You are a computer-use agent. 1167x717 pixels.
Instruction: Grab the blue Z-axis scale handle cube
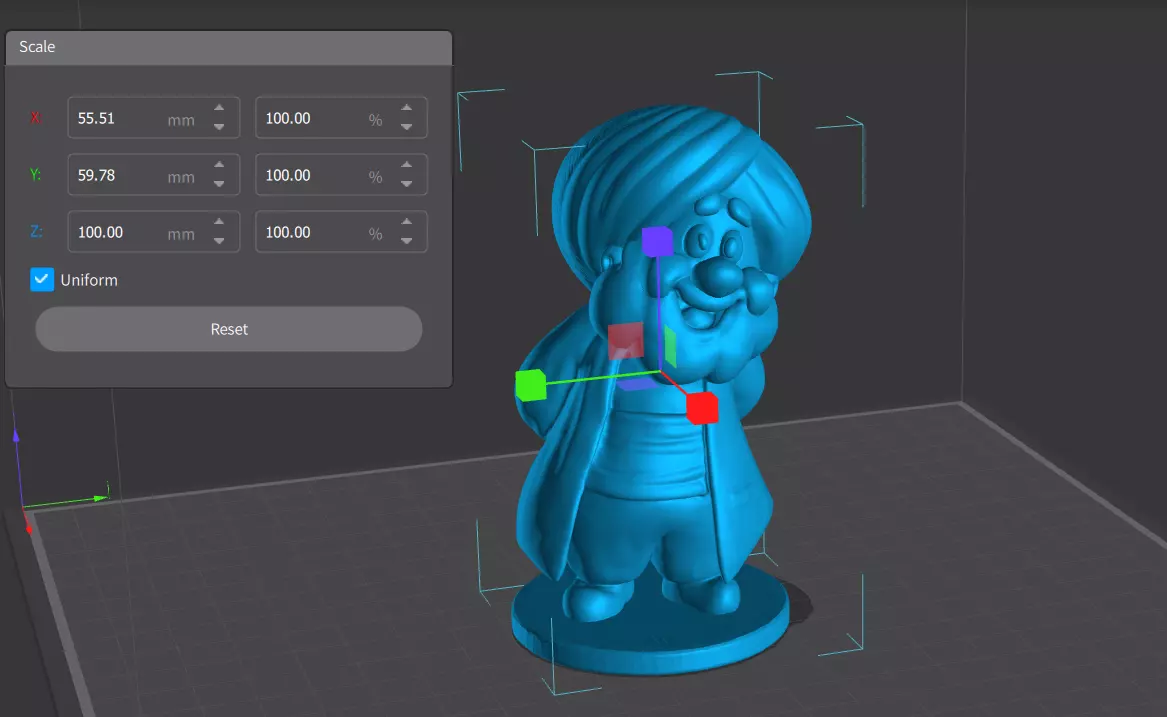coord(657,242)
